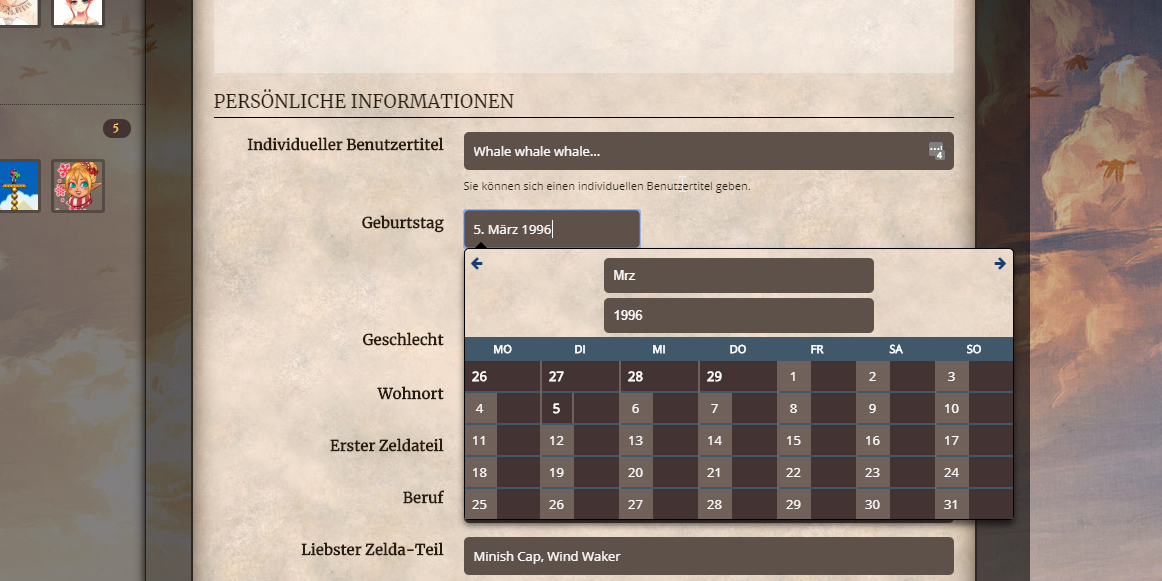
Task: Pick day 12 in the calendar
Action: [557, 440]
